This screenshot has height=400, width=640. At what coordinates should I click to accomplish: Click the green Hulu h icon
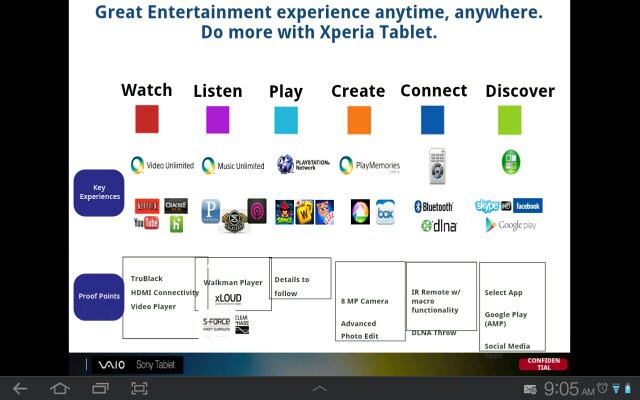point(176,224)
